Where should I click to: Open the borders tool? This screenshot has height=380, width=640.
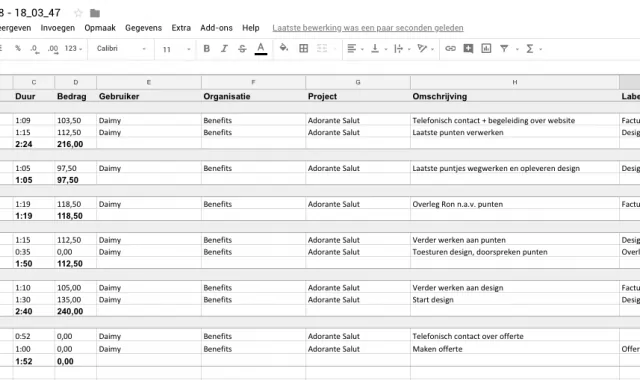[x=303, y=49]
